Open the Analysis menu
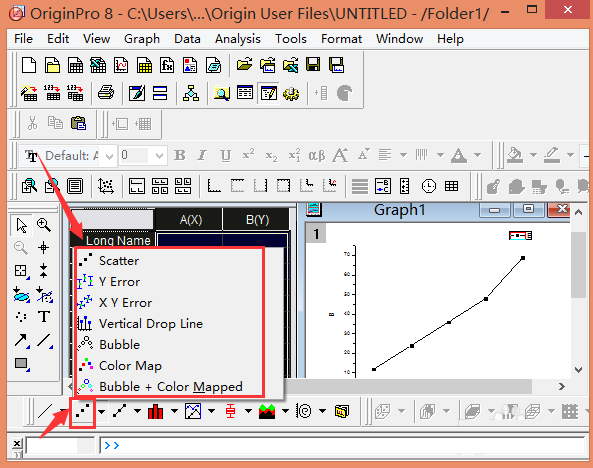Image resolution: width=593 pixels, height=468 pixels. pos(238,39)
